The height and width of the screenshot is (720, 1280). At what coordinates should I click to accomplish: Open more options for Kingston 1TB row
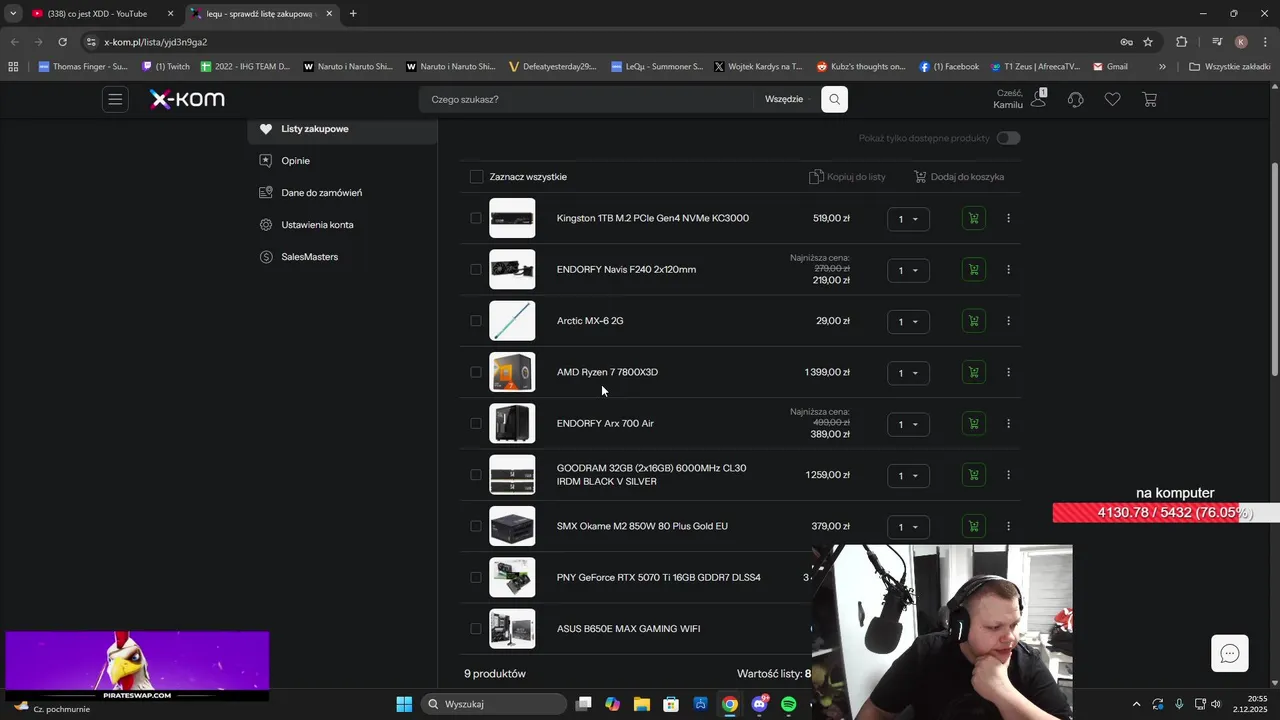click(1008, 218)
